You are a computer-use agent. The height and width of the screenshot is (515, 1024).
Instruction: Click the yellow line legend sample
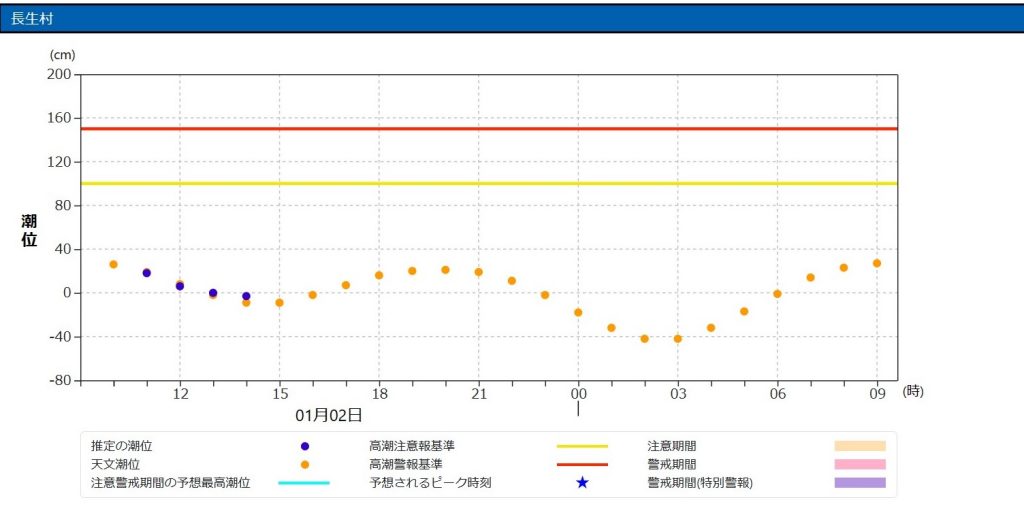point(583,446)
